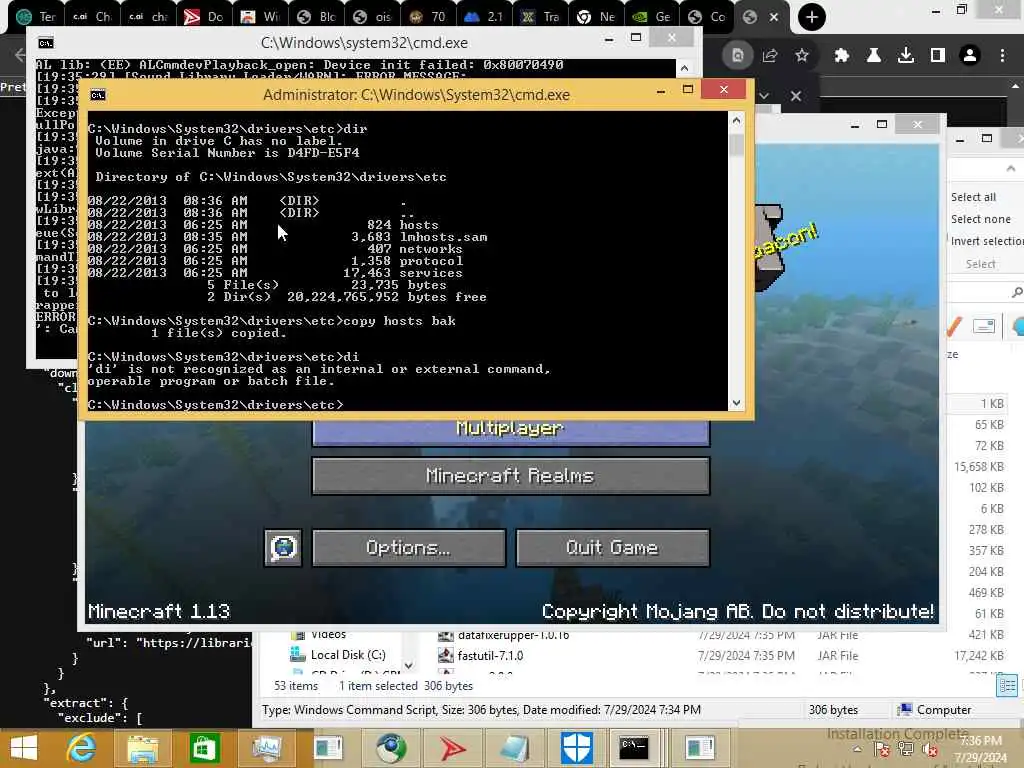Switch to the '2.1' browser tab
1024x768 pixels.
point(484,17)
